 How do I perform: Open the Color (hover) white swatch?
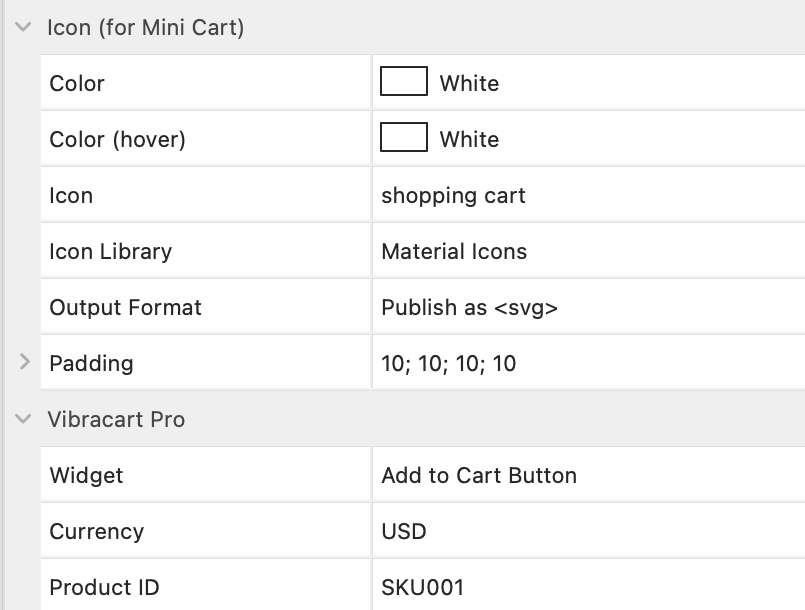[x=403, y=138]
